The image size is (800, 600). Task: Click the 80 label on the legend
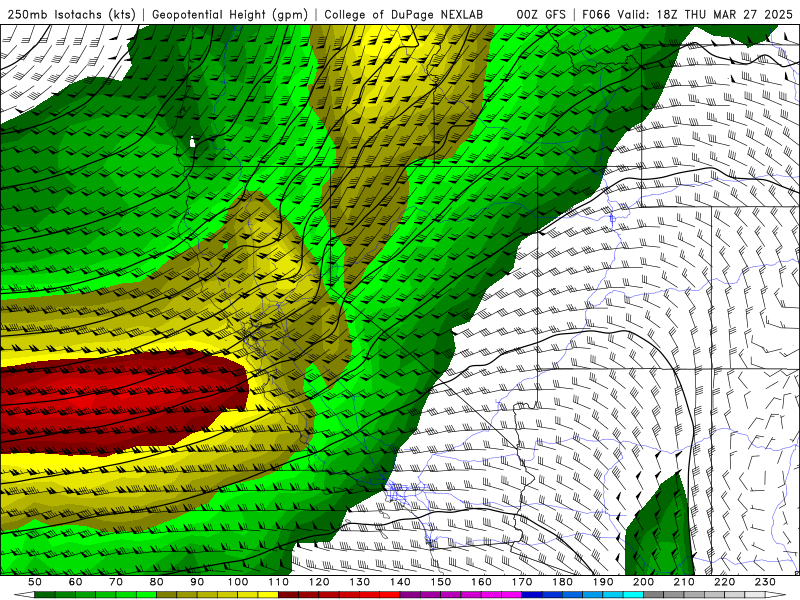coord(157,582)
